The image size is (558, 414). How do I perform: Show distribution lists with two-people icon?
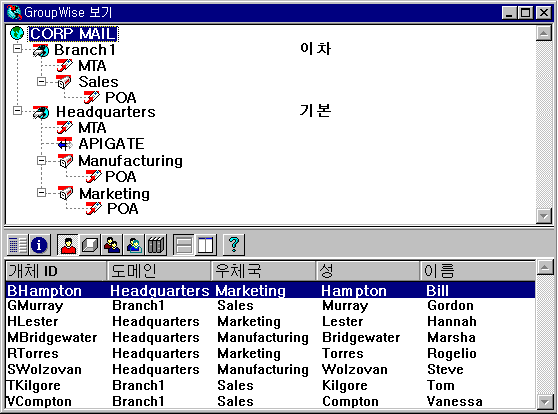pos(112,245)
